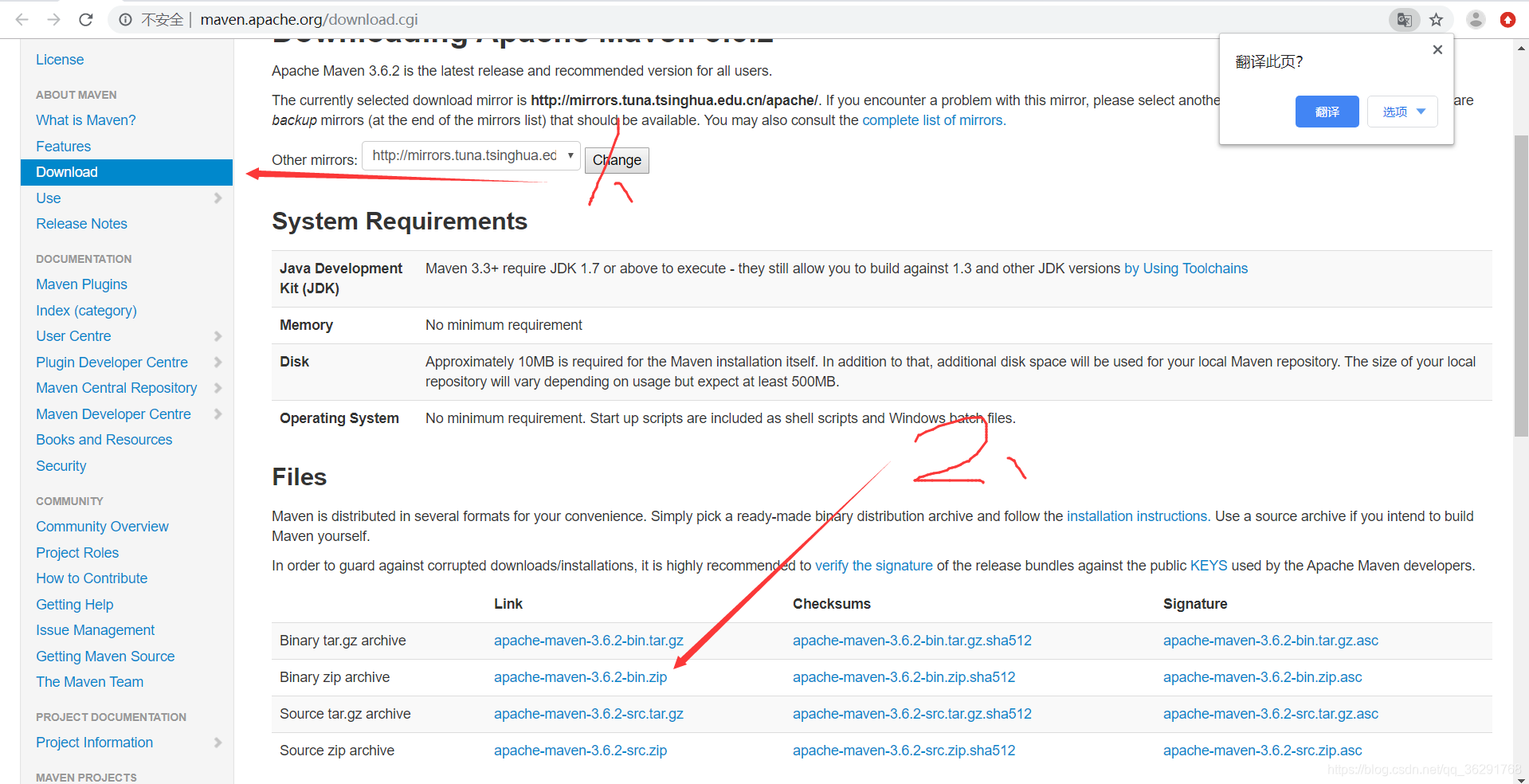1529x784 pixels.
Task: Download apache-maven-3.6.2-src.tar.gz
Action: (589, 714)
